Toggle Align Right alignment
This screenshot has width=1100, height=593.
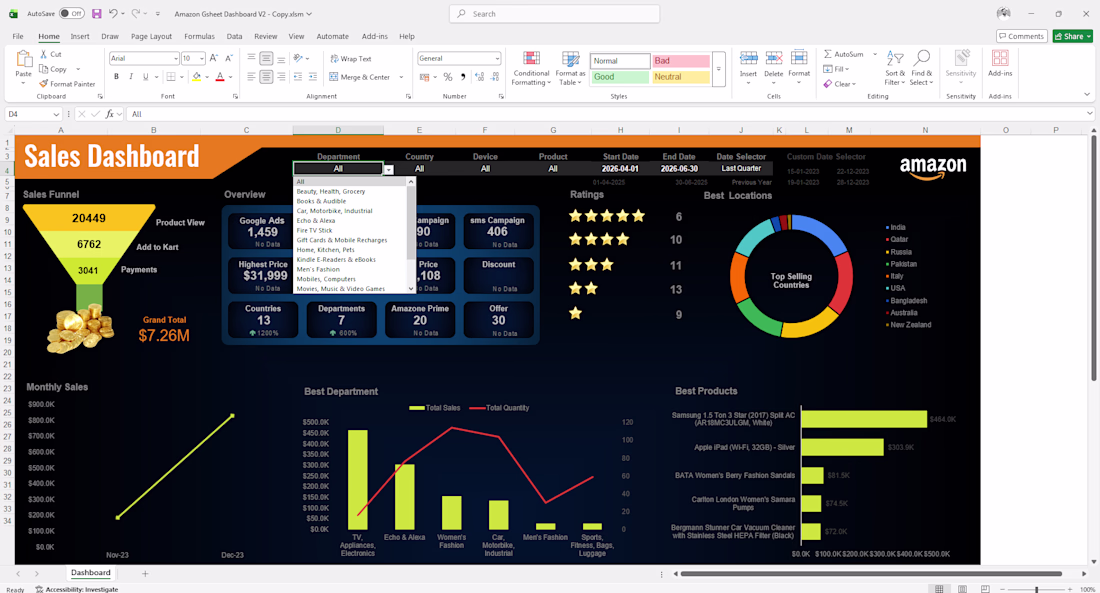point(281,77)
